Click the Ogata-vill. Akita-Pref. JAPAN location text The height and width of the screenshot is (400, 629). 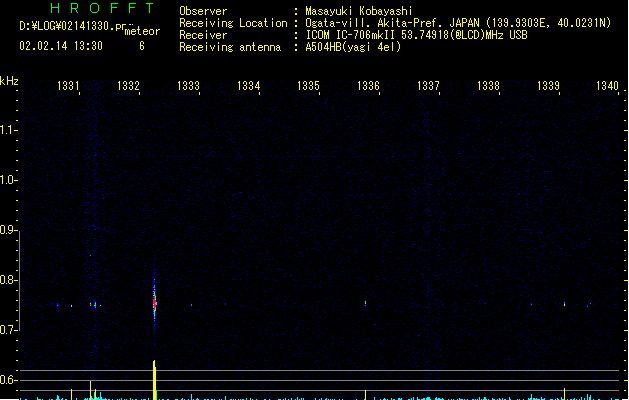point(392,23)
